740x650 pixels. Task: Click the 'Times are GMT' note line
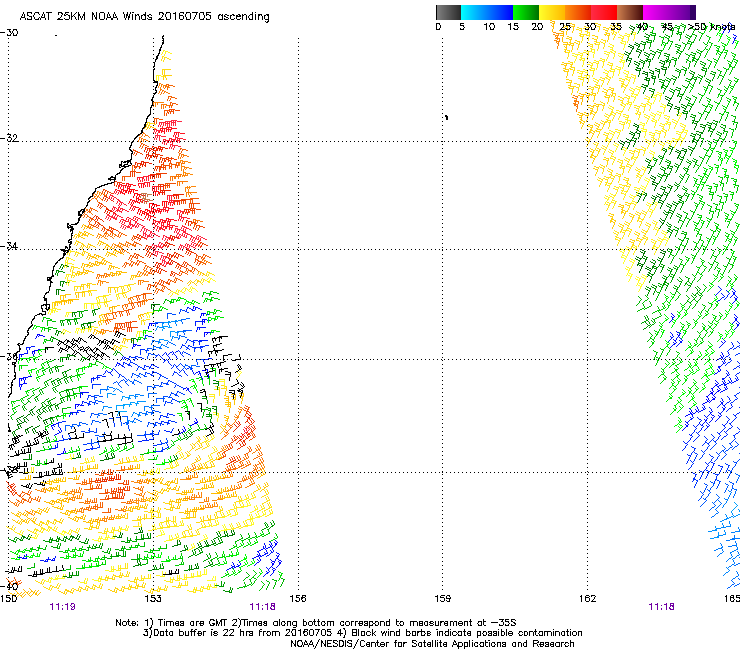click(316, 623)
